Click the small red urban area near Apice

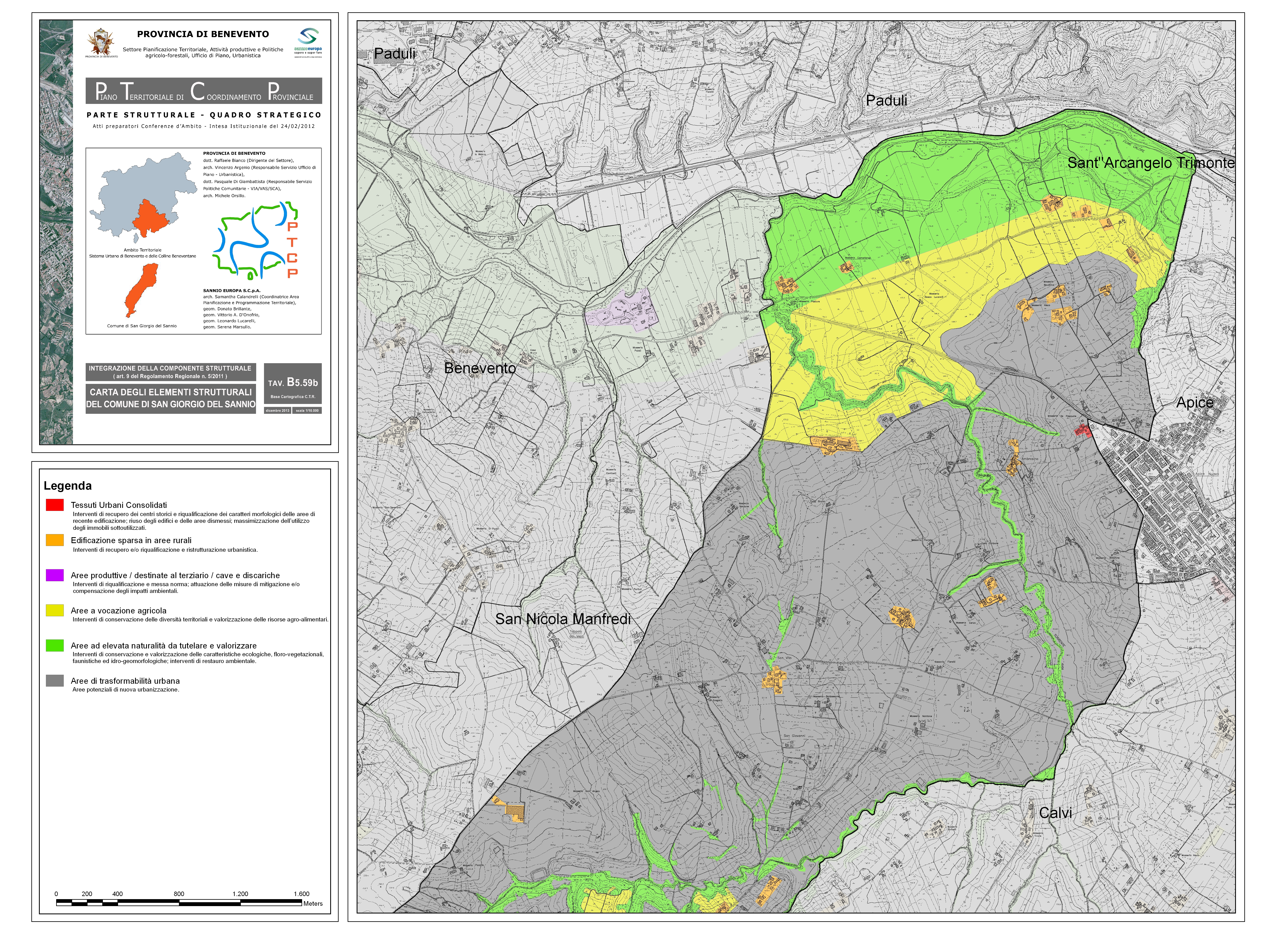(1083, 431)
